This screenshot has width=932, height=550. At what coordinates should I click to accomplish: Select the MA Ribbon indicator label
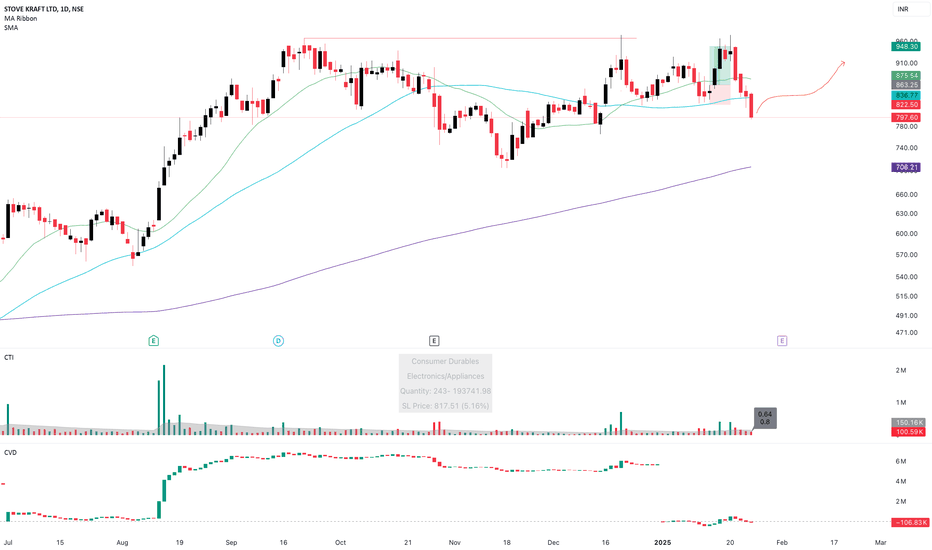[20, 18]
